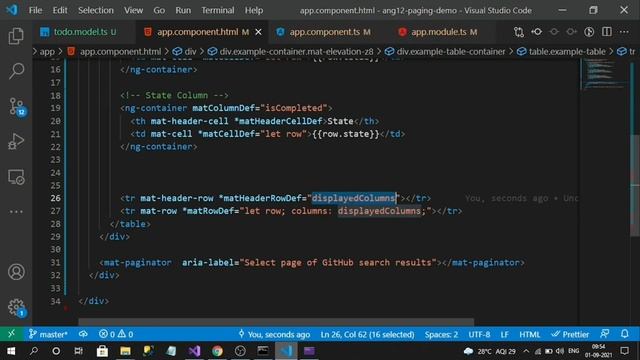Open Microsoft Store from the taskbar
The height and width of the screenshot is (360, 640).
102,351
